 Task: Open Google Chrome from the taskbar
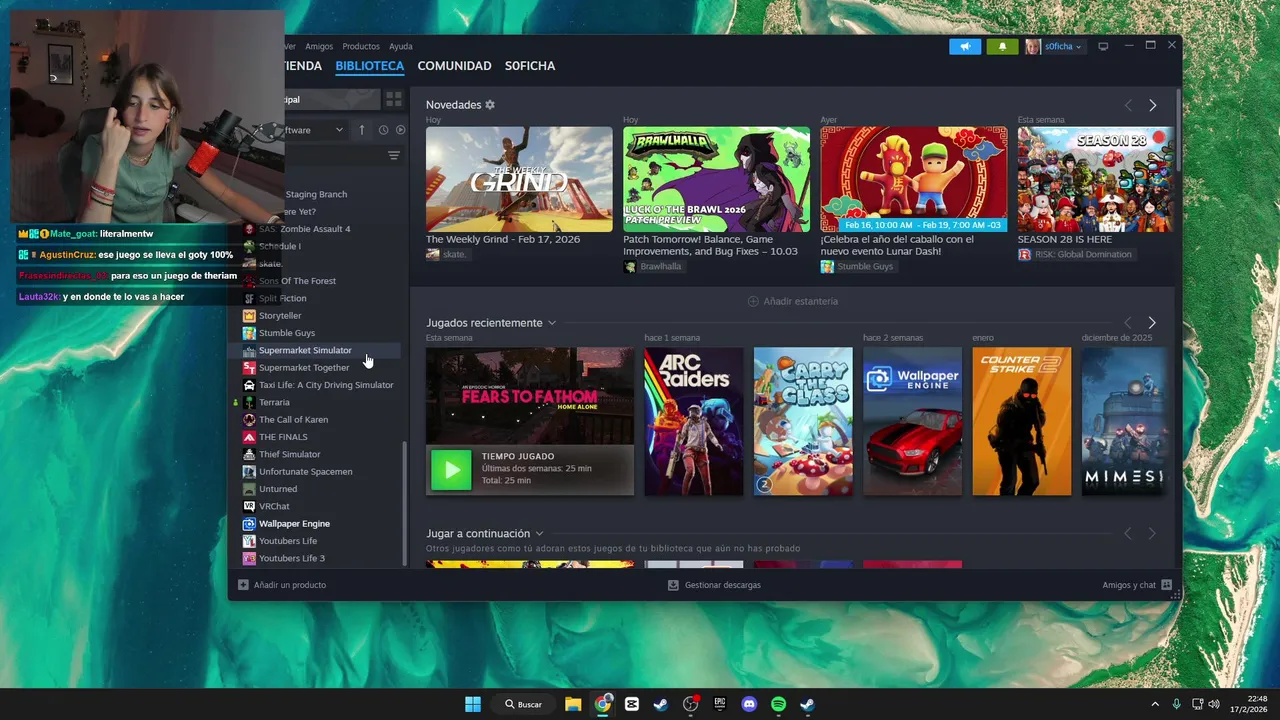coord(602,704)
